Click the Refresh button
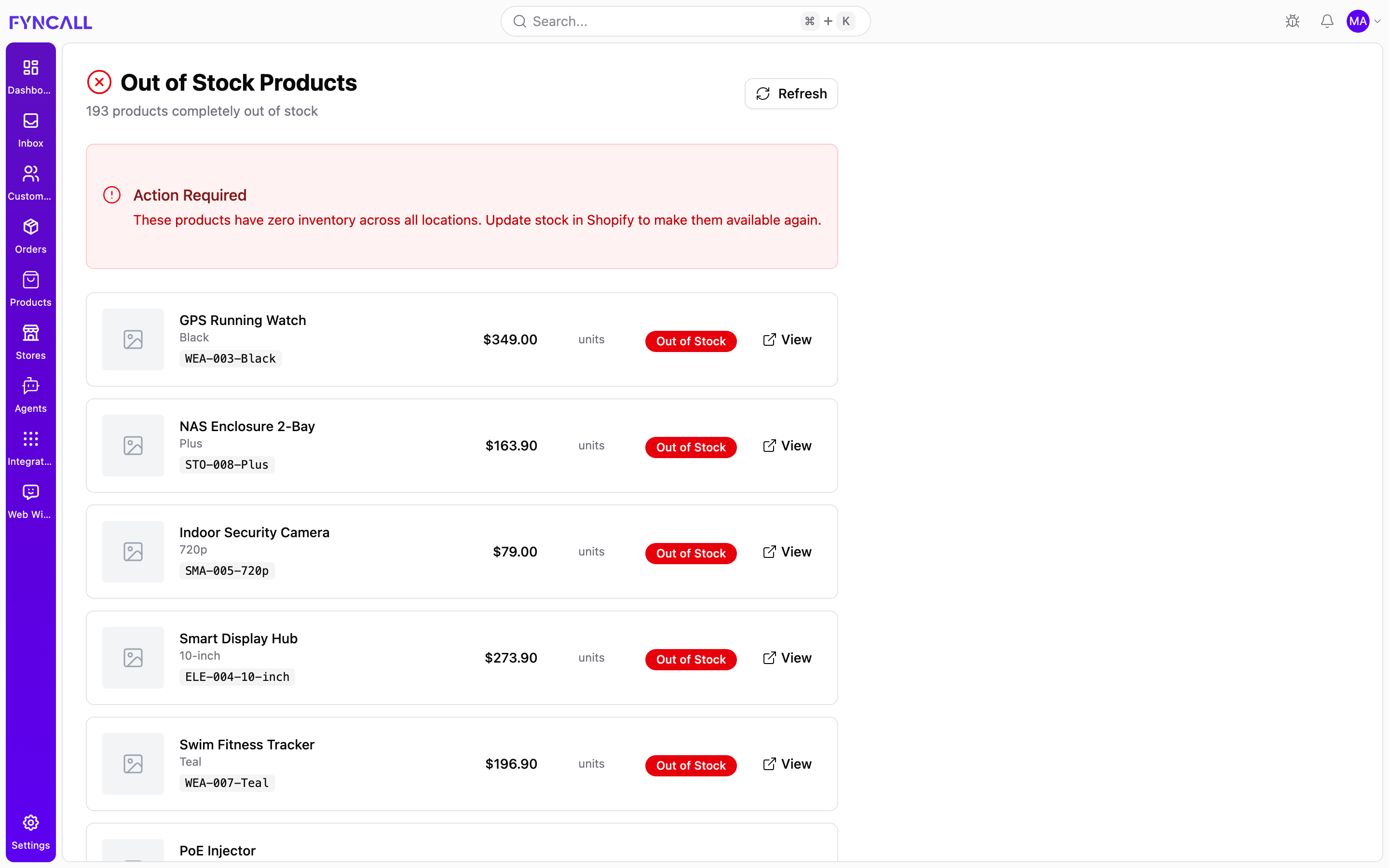Screen dimensions: 1389x868 click(791, 94)
